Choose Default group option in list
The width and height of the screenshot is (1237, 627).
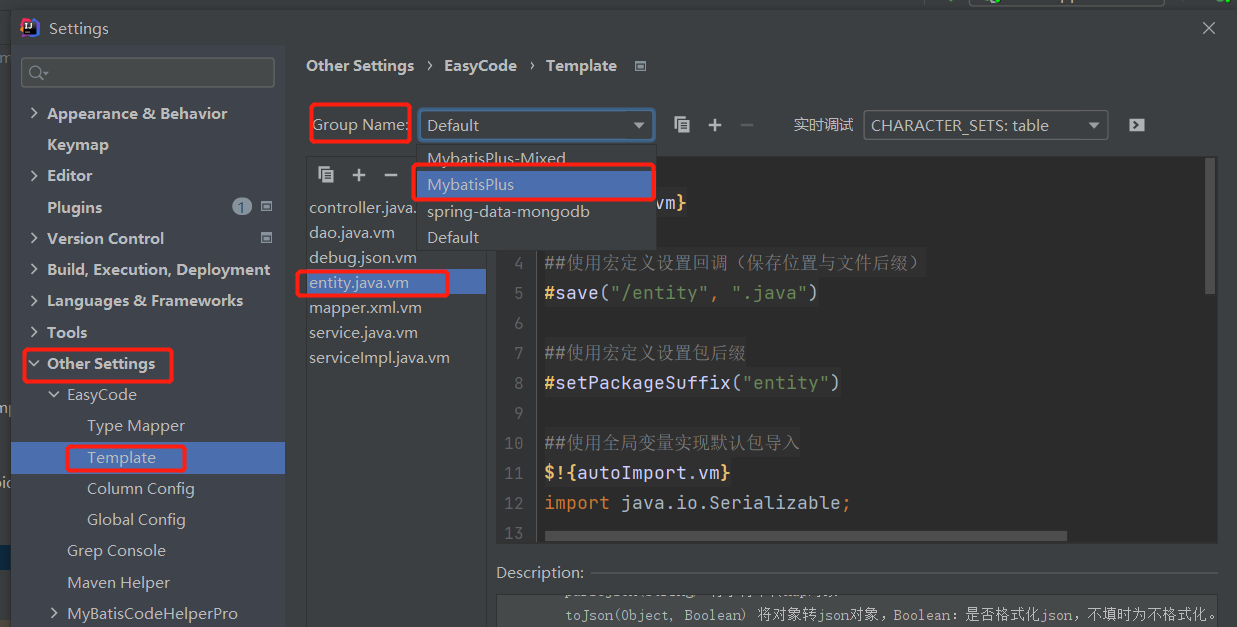coord(536,237)
